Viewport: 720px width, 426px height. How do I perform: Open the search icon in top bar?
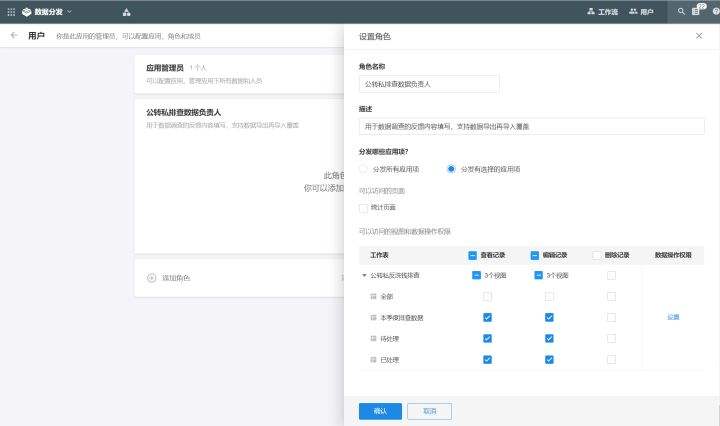682,11
